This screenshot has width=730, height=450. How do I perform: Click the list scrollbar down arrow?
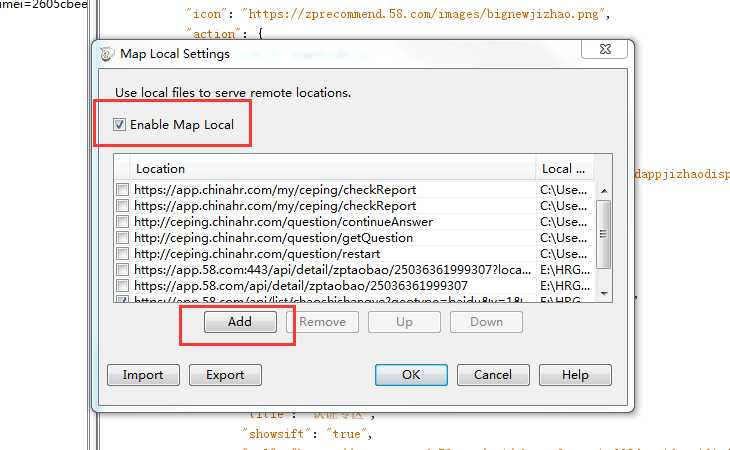(604, 293)
